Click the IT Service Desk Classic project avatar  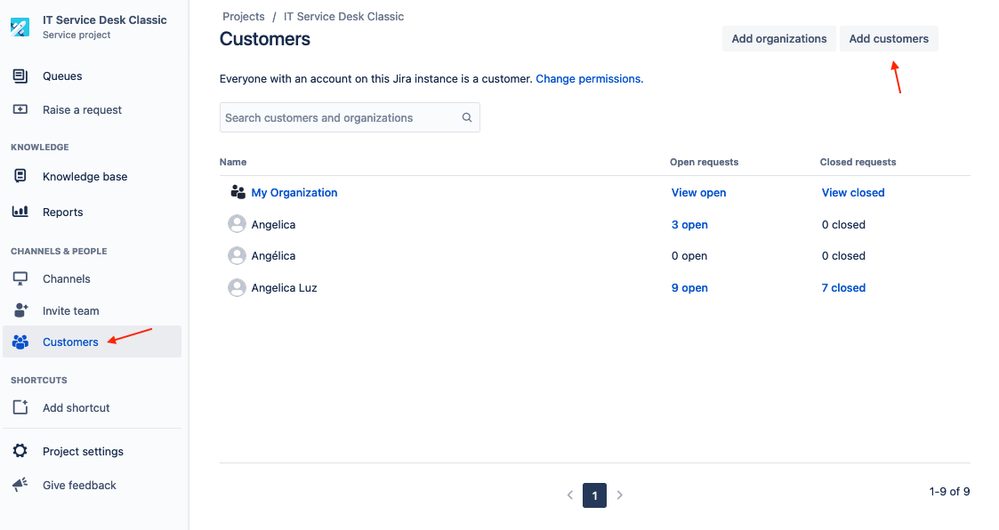[20, 27]
